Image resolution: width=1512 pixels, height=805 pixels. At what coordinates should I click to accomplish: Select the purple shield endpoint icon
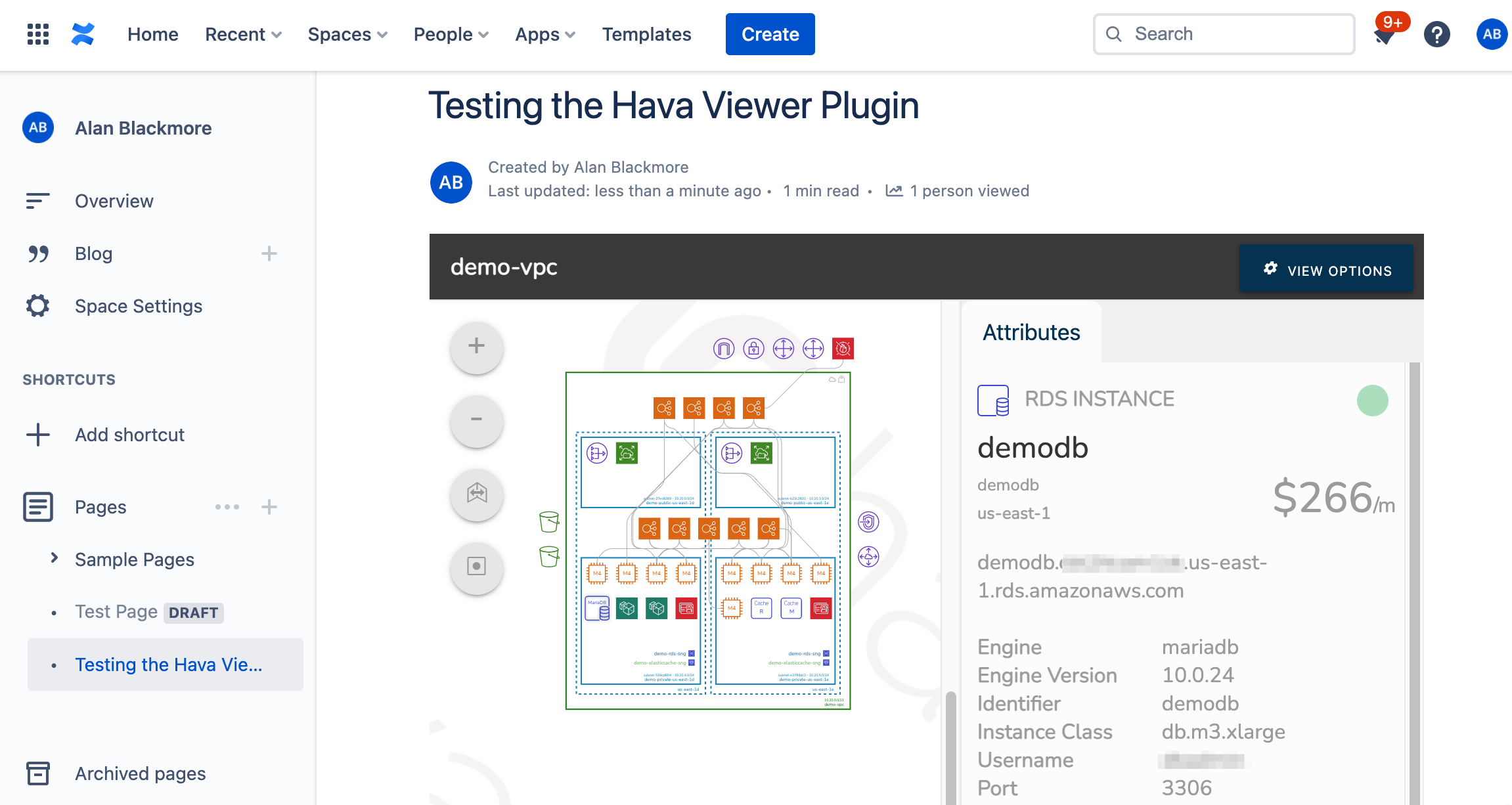(868, 522)
